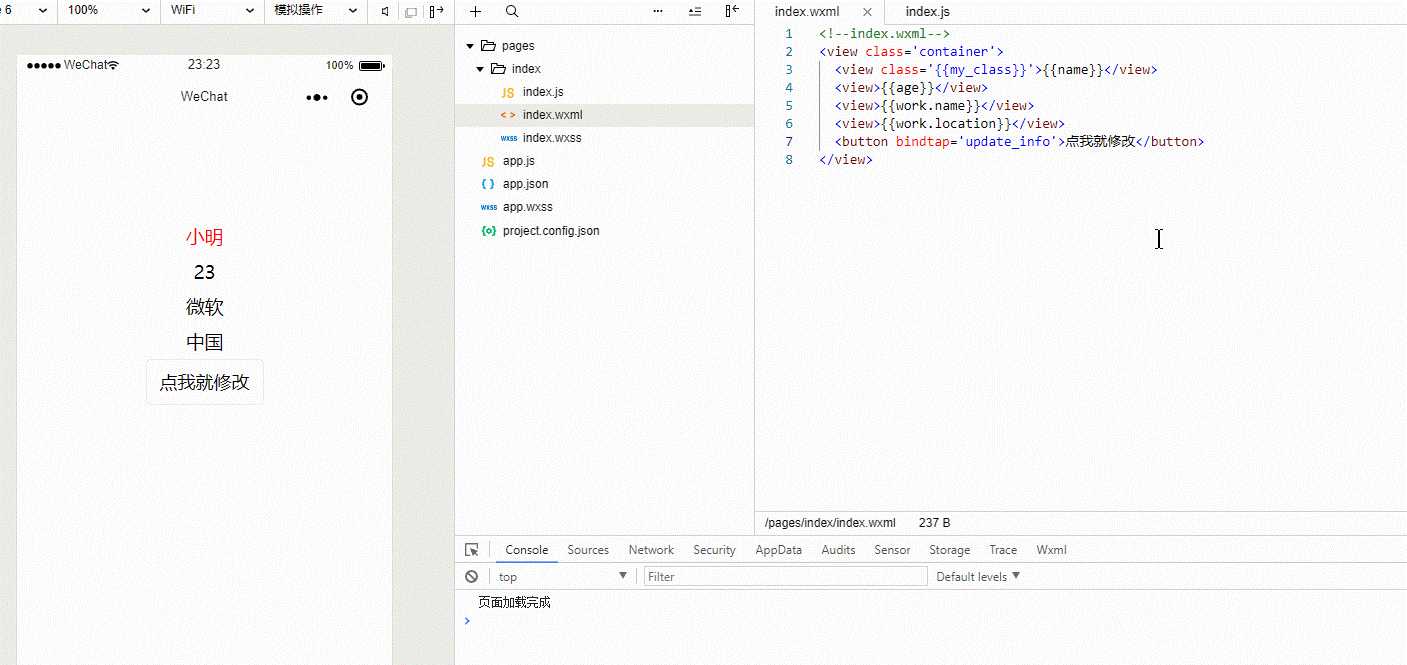
Task: Click the detach simulator window icon
Action: (x=410, y=11)
